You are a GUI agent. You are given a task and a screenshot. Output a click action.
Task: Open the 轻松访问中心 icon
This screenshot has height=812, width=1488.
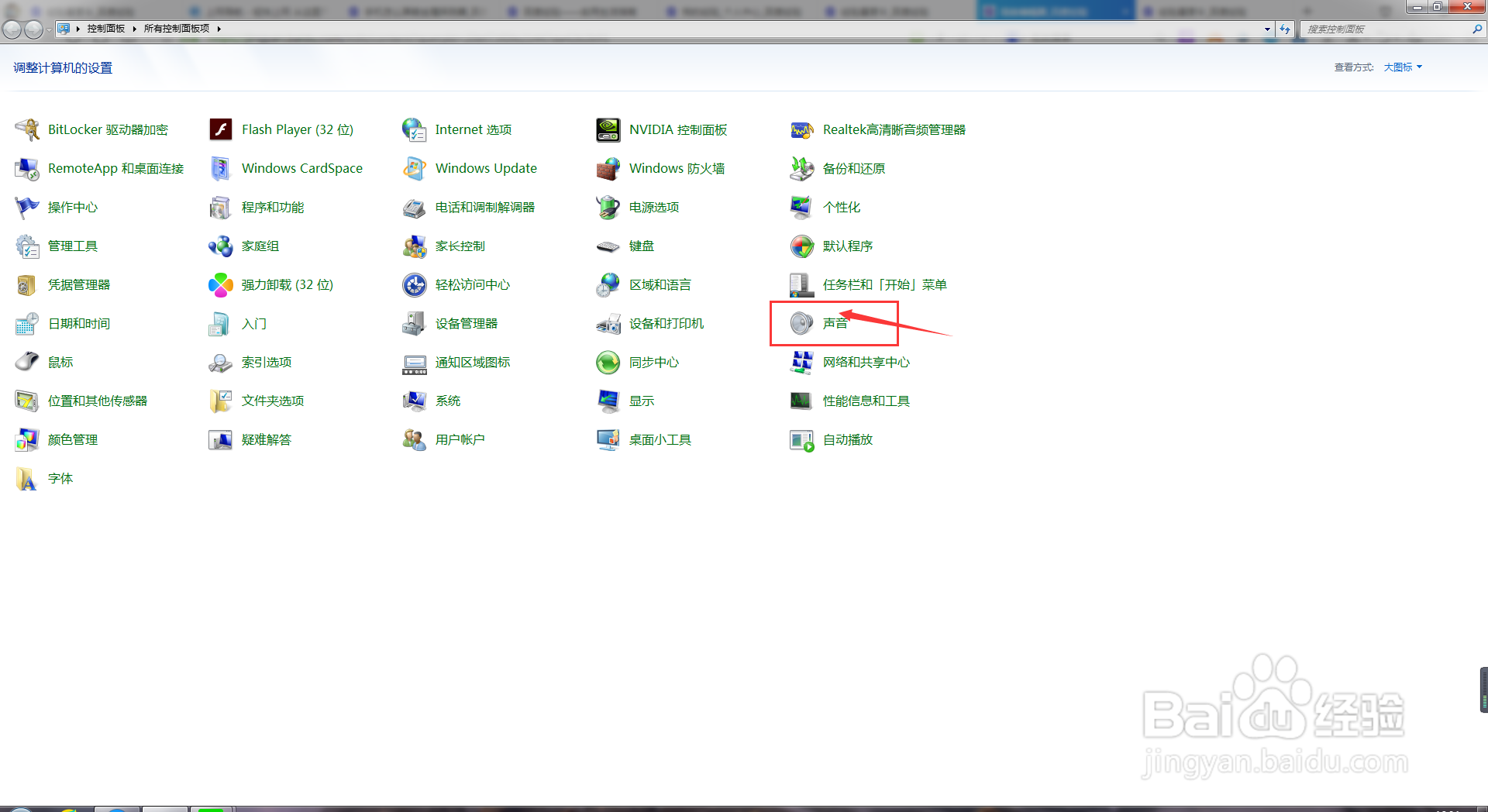415,284
